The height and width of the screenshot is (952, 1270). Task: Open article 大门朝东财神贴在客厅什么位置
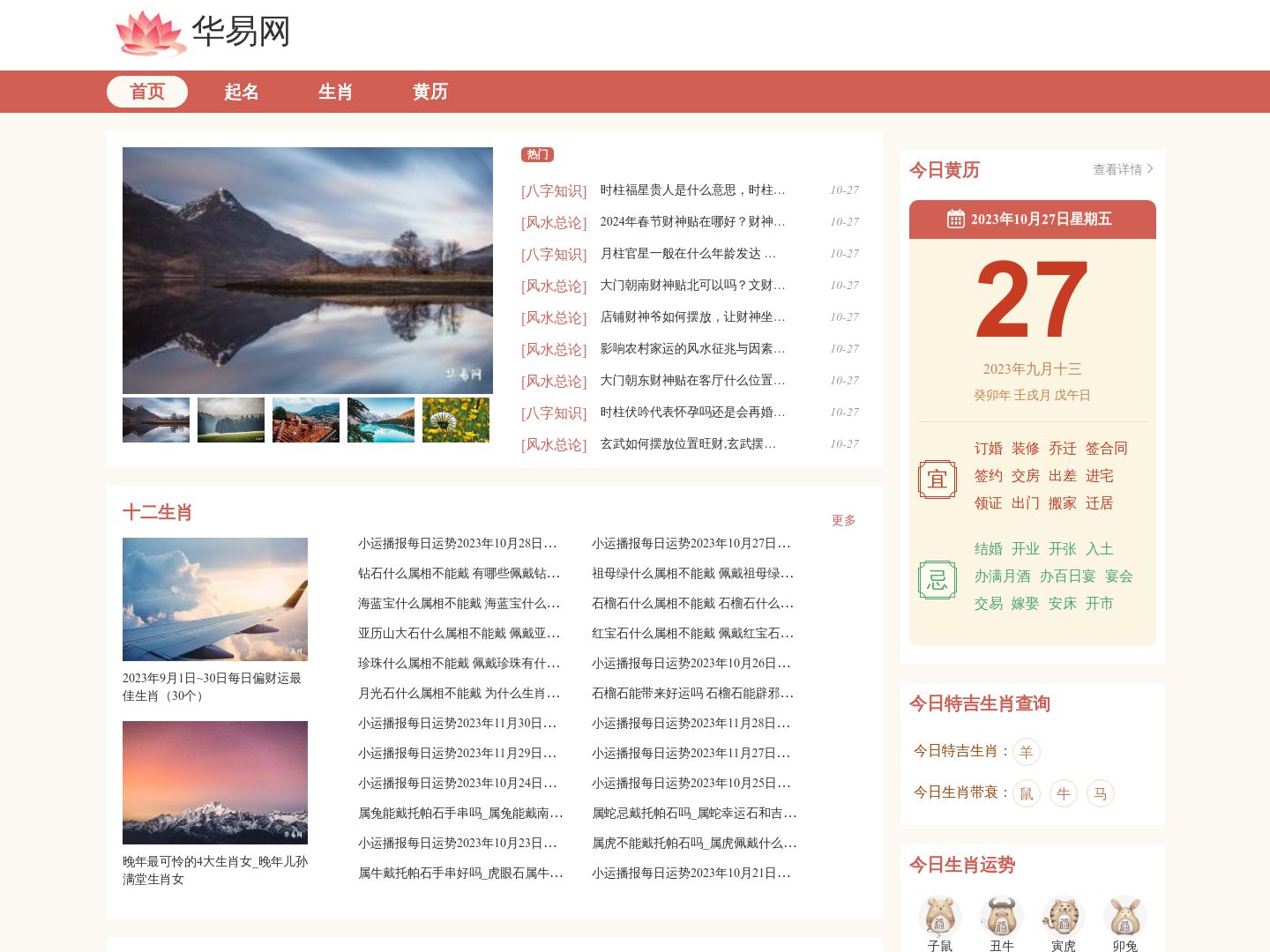point(692,381)
